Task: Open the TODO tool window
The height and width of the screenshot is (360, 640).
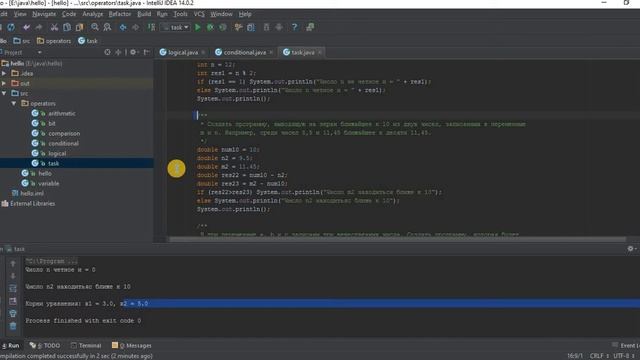Action: click(x=45, y=345)
